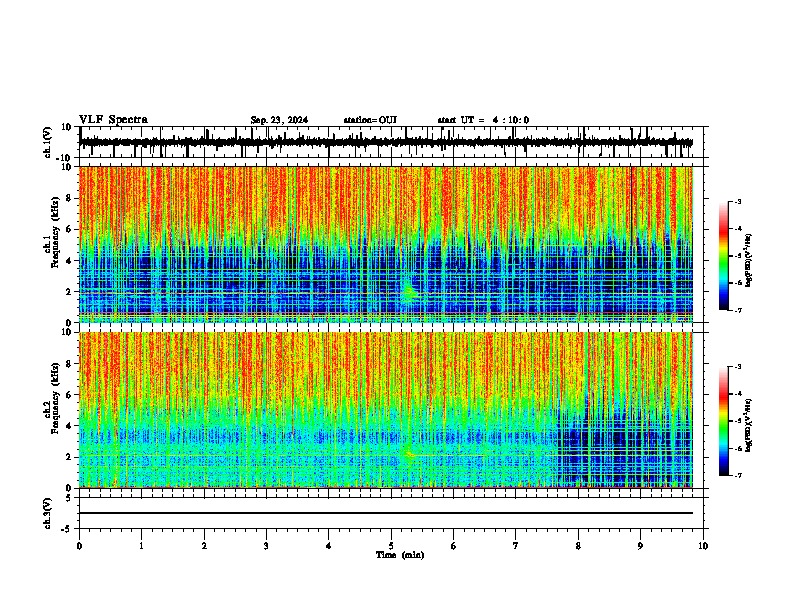Click the ch.2 "Frequency (kHz)" axis label
Viewport: 792px width, 612px height.
click(x=55, y=398)
